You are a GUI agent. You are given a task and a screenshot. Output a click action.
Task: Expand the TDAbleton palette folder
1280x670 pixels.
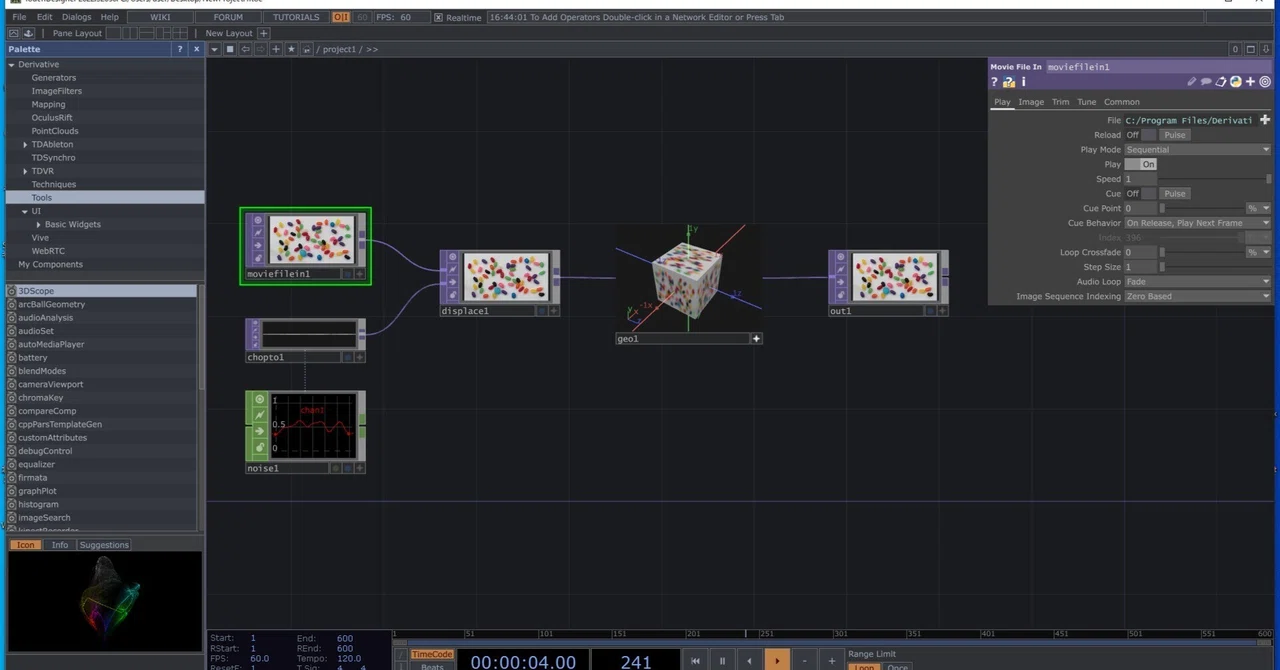[x=25, y=145]
